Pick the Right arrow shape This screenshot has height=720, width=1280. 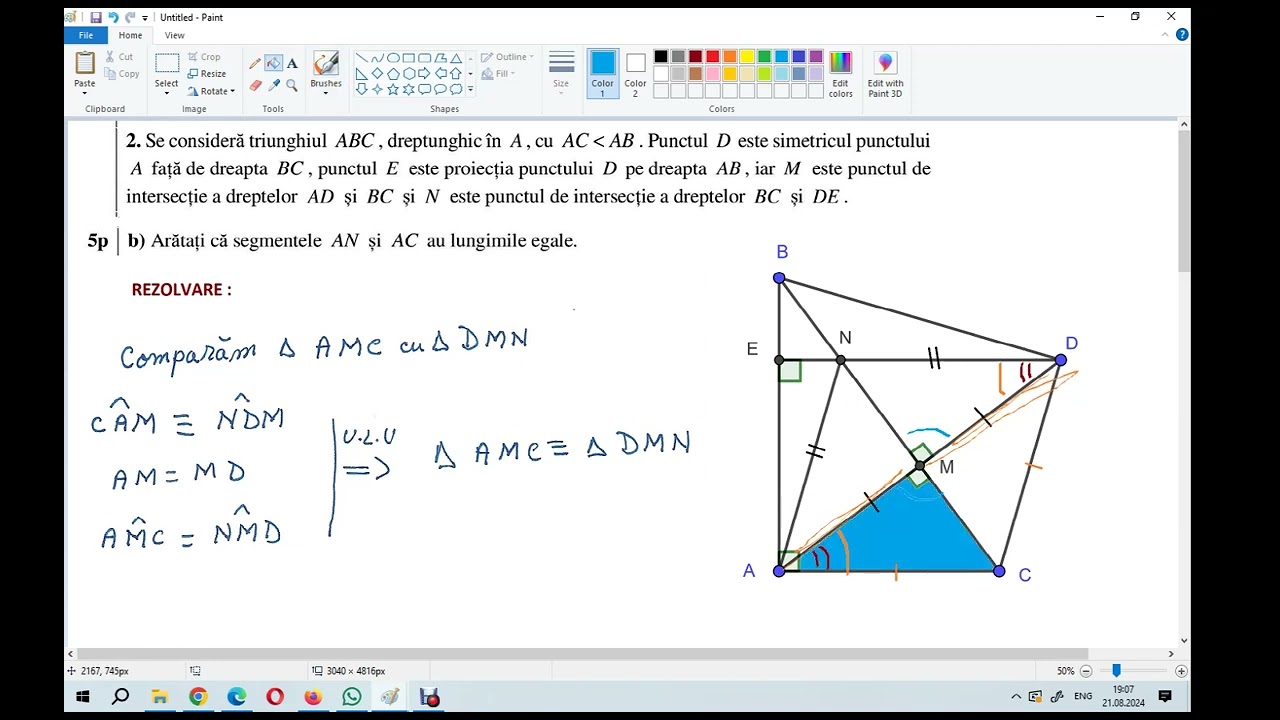(424, 74)
